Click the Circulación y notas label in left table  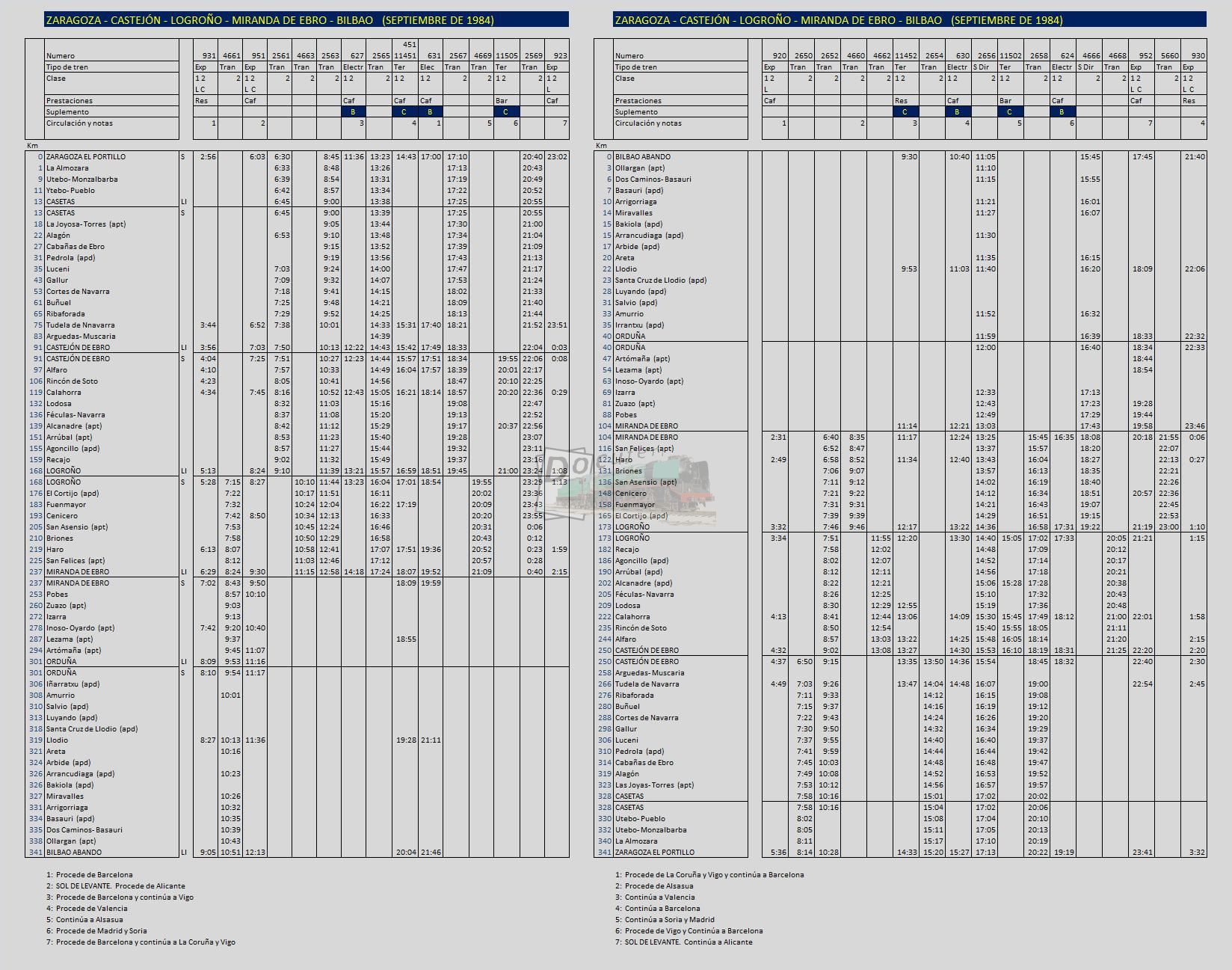pos(81,123)
